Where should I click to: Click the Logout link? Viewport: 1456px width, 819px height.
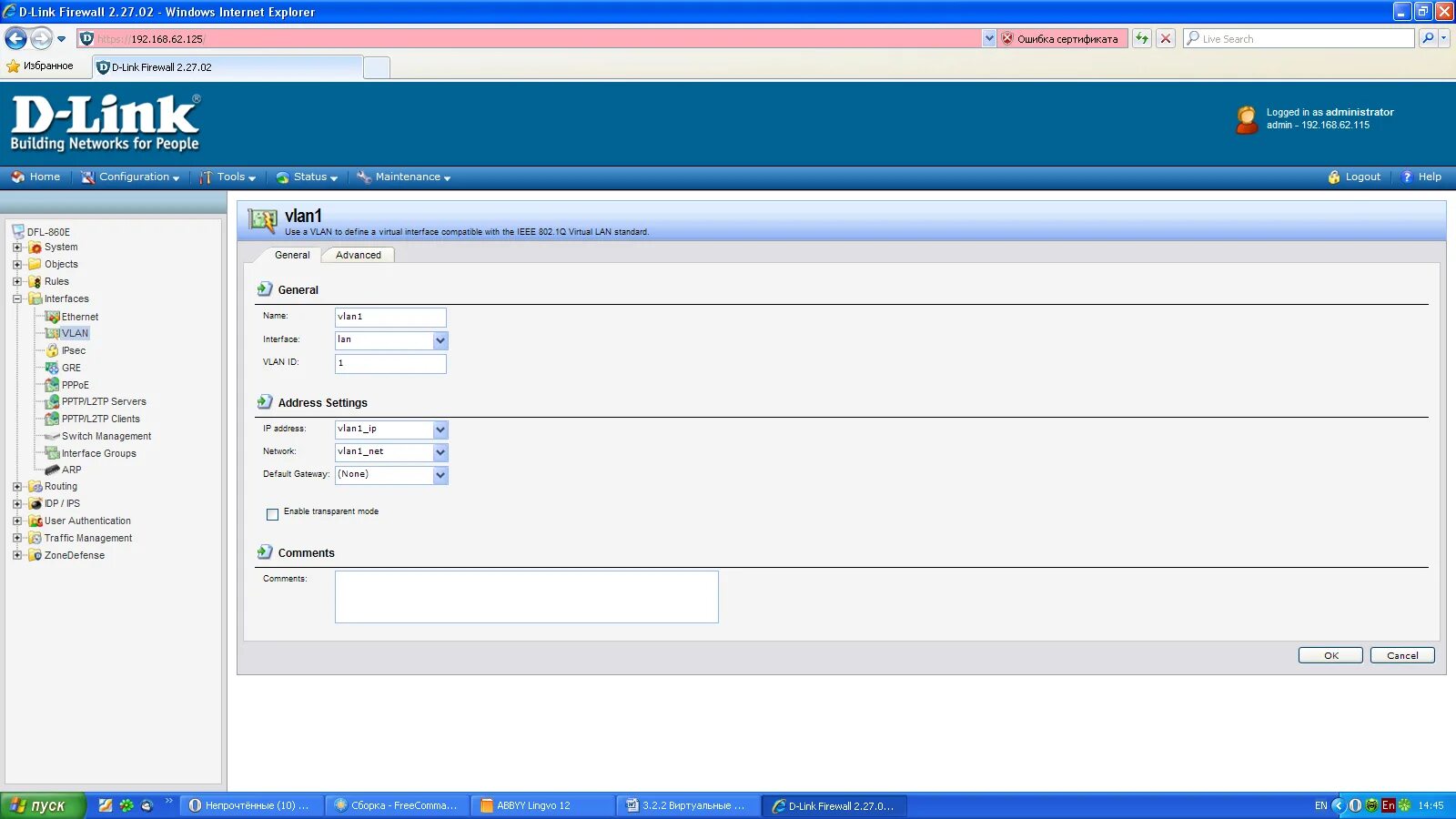pyautogui.click(x=1354, y=177)
